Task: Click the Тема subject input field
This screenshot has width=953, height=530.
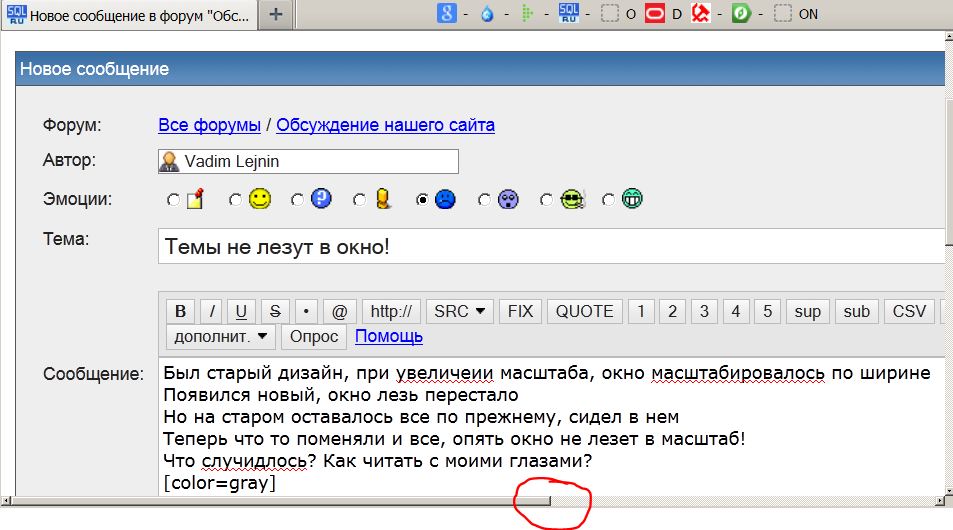Action: [550, 246]
